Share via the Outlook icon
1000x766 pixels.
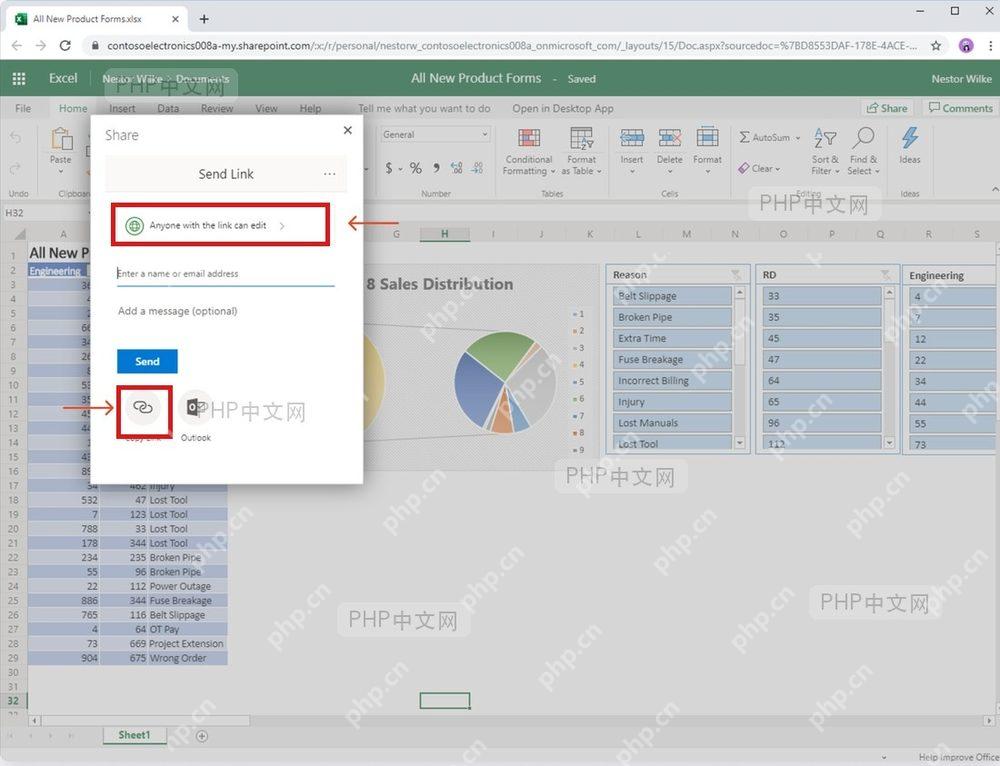(x=196, y=407)
